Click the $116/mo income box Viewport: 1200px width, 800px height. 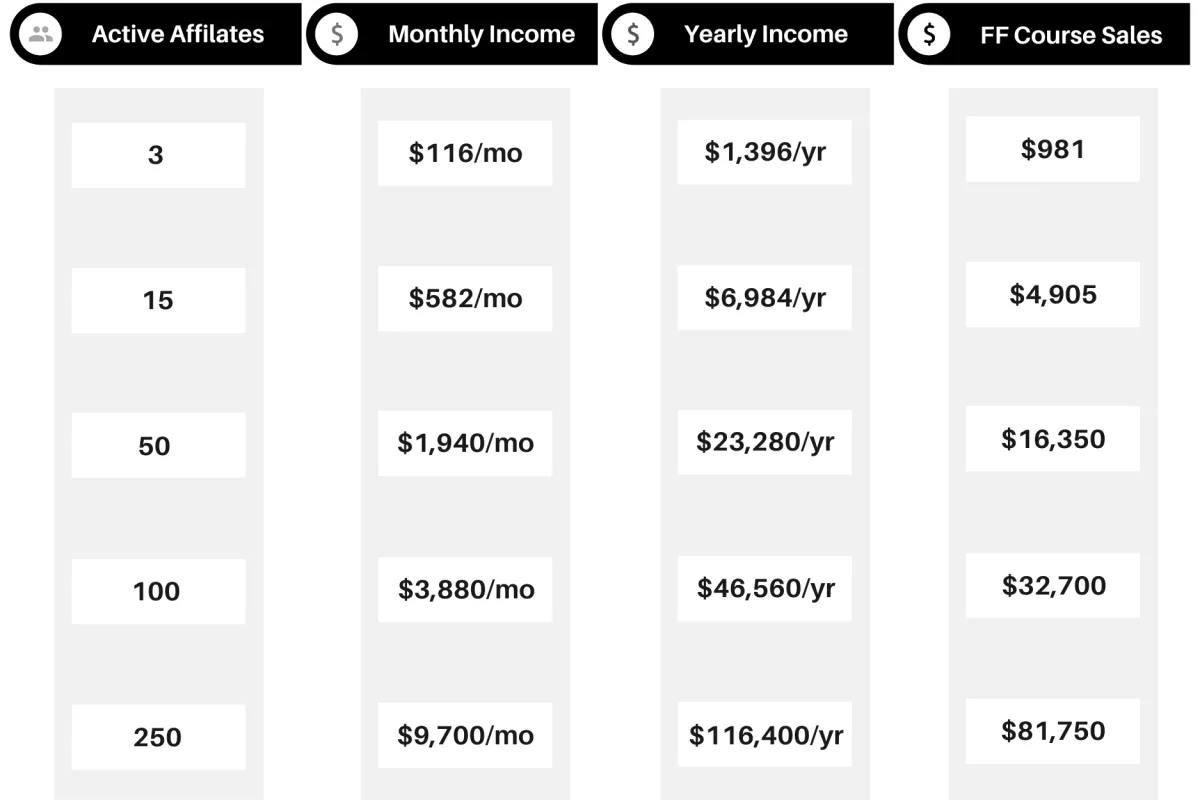[x=465, y=153]
